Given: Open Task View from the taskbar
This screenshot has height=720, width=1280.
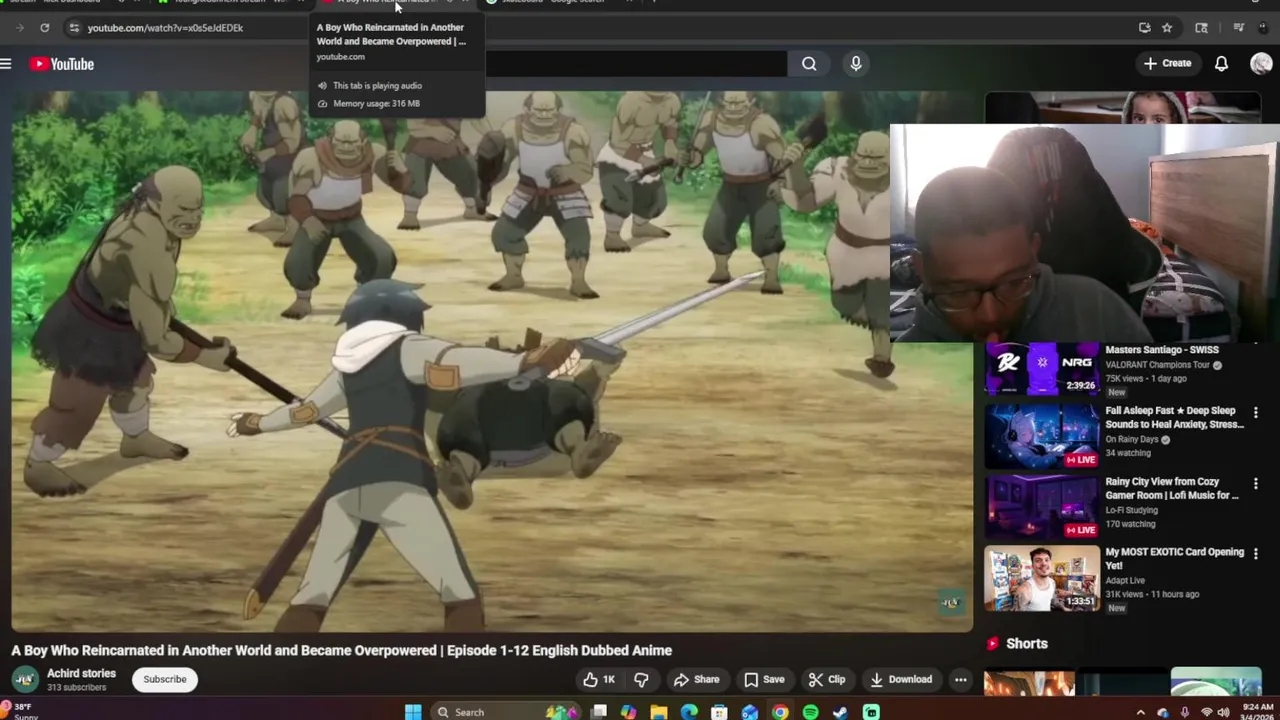Looking at the screenshot, I should pyautogui.click(x=598, y=712).
